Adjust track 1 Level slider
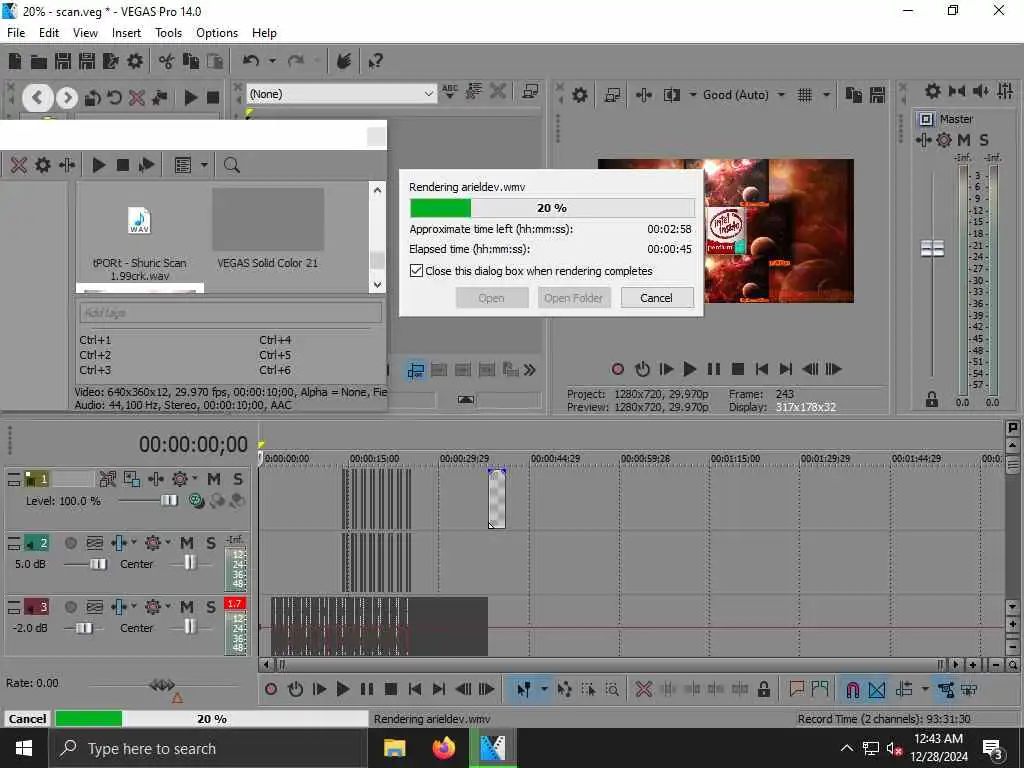Image resolution: width=1024 pixels, height=768 pixels. (169, 500)
